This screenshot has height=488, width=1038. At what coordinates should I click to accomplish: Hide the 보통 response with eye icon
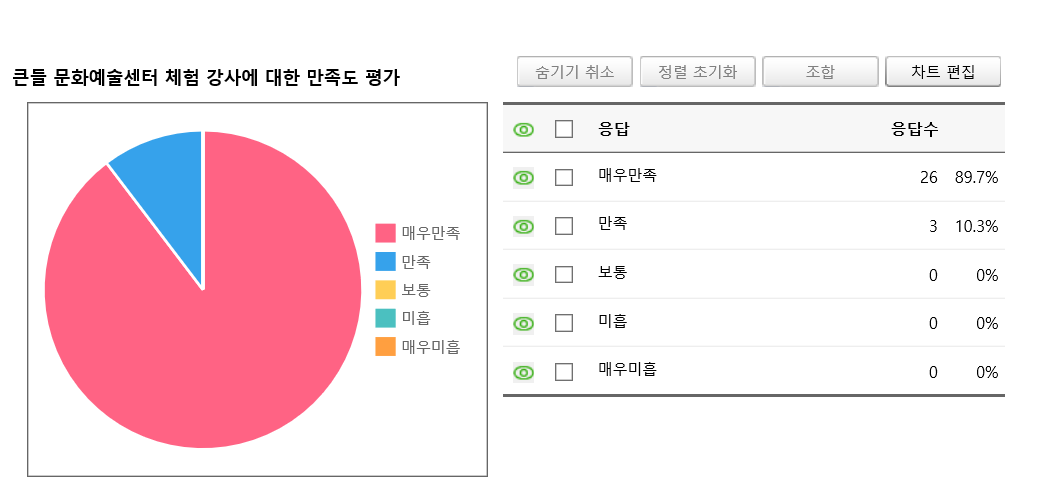tap(523, 275)
